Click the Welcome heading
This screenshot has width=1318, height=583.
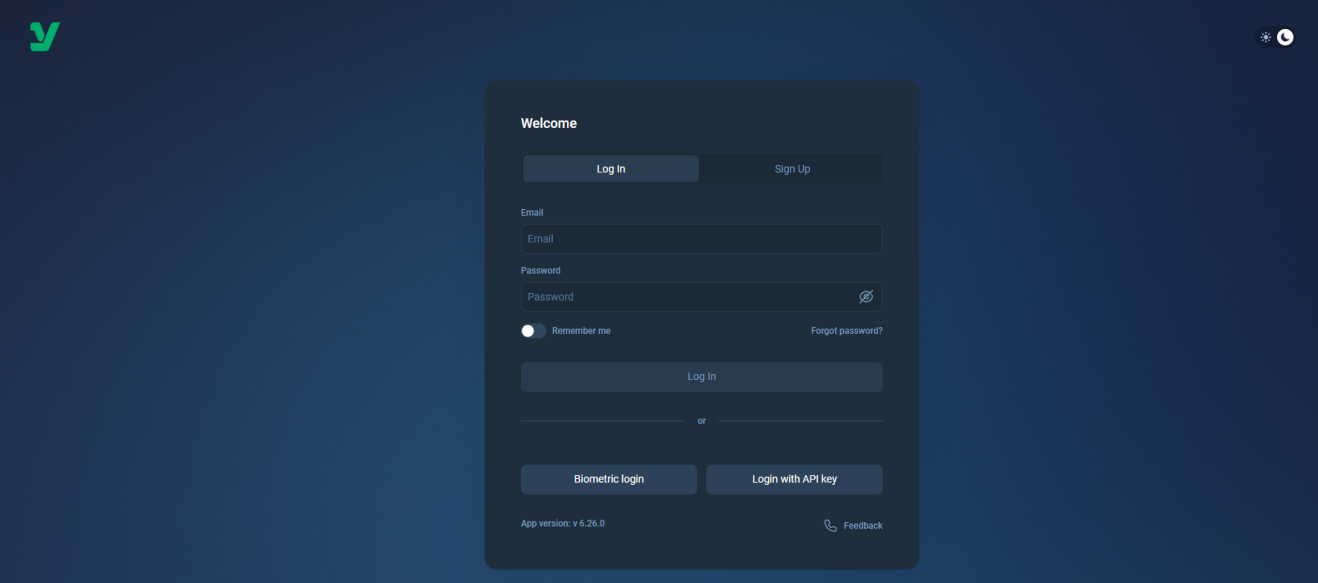tap(549, 124)
